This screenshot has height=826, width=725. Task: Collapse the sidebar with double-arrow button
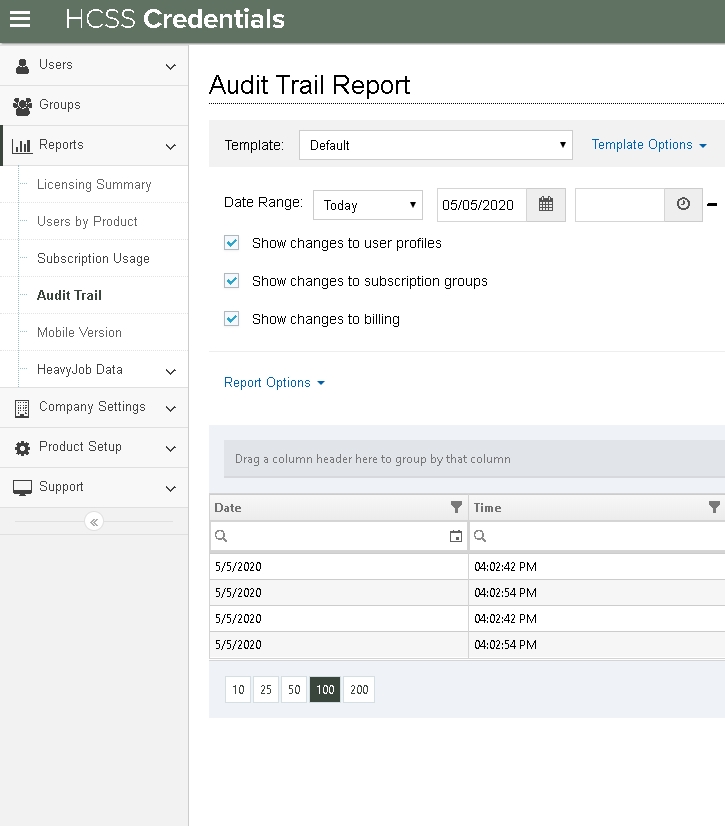point(94,522)
